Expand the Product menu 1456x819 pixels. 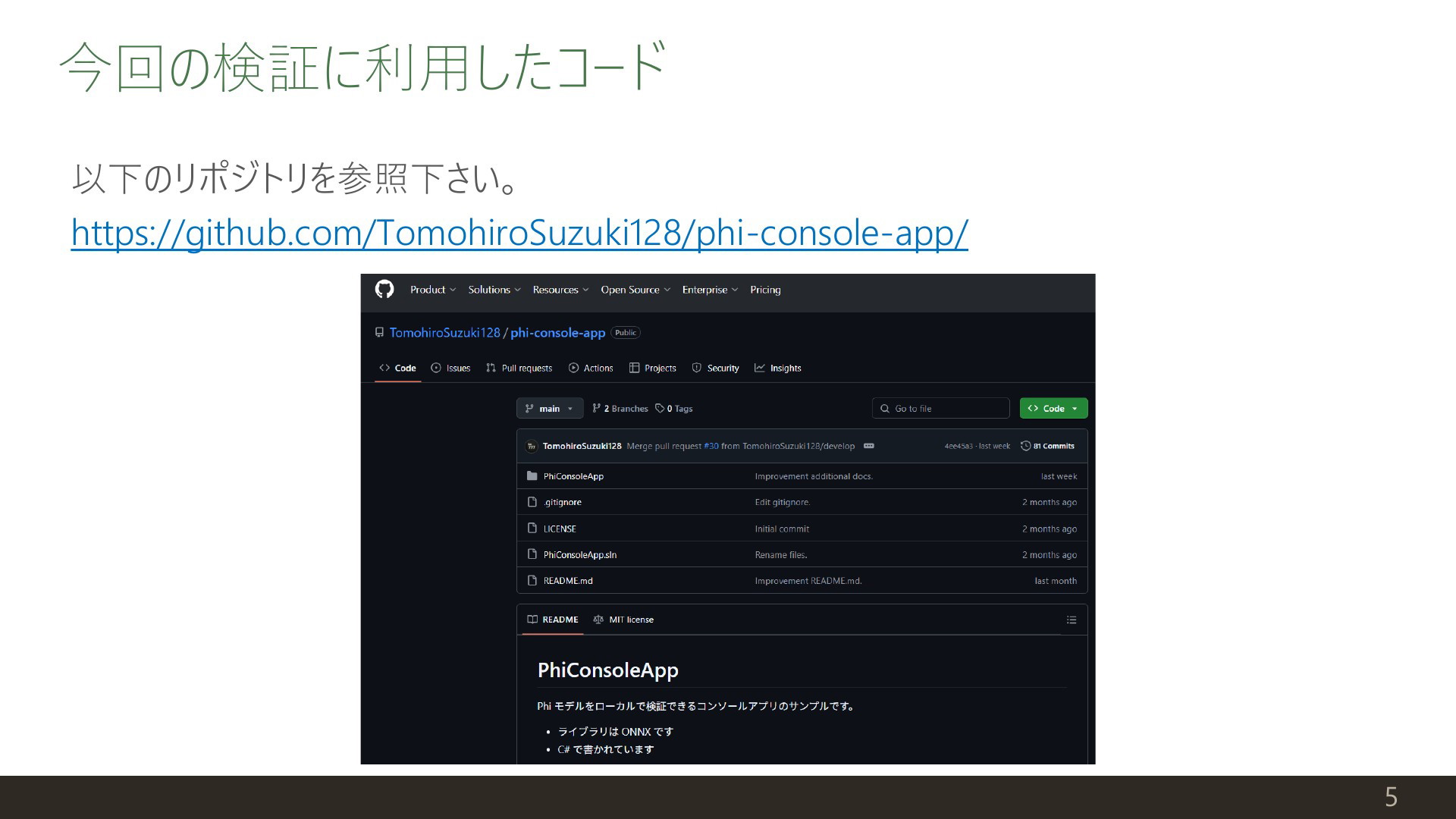click(x=433, y=290)
